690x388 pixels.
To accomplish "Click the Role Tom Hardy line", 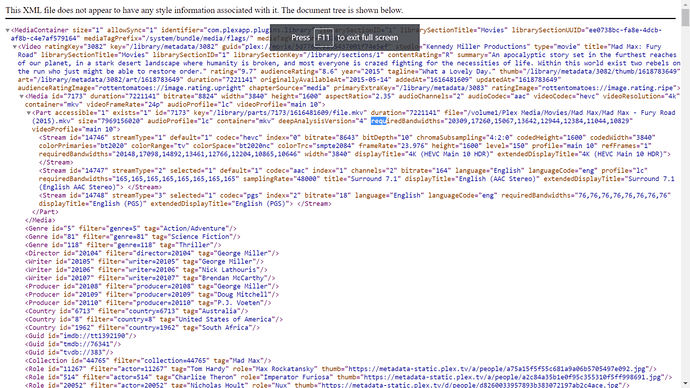I will pyautogui.click(x=341, y=369).
